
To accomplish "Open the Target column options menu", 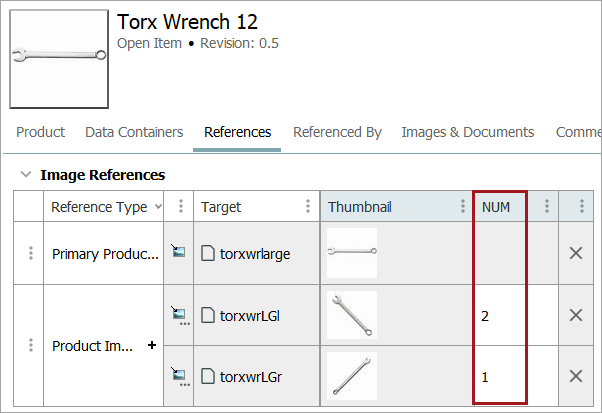I will (x=307, y=207).
